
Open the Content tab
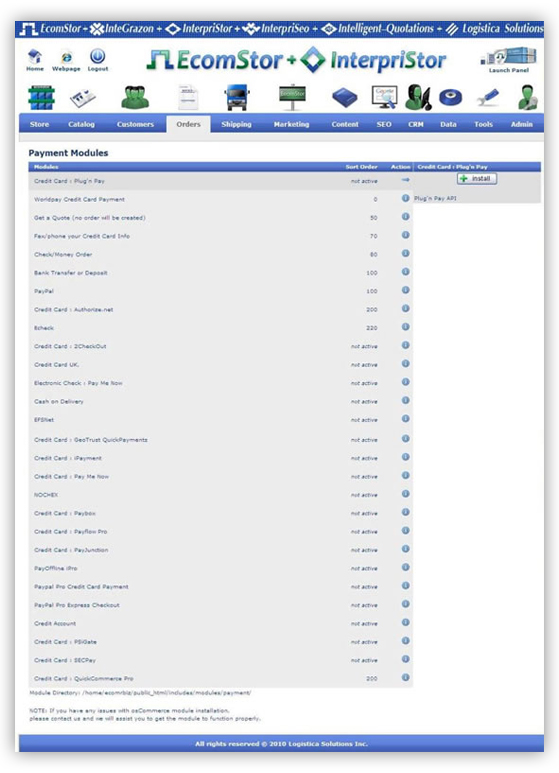[345, 124]
